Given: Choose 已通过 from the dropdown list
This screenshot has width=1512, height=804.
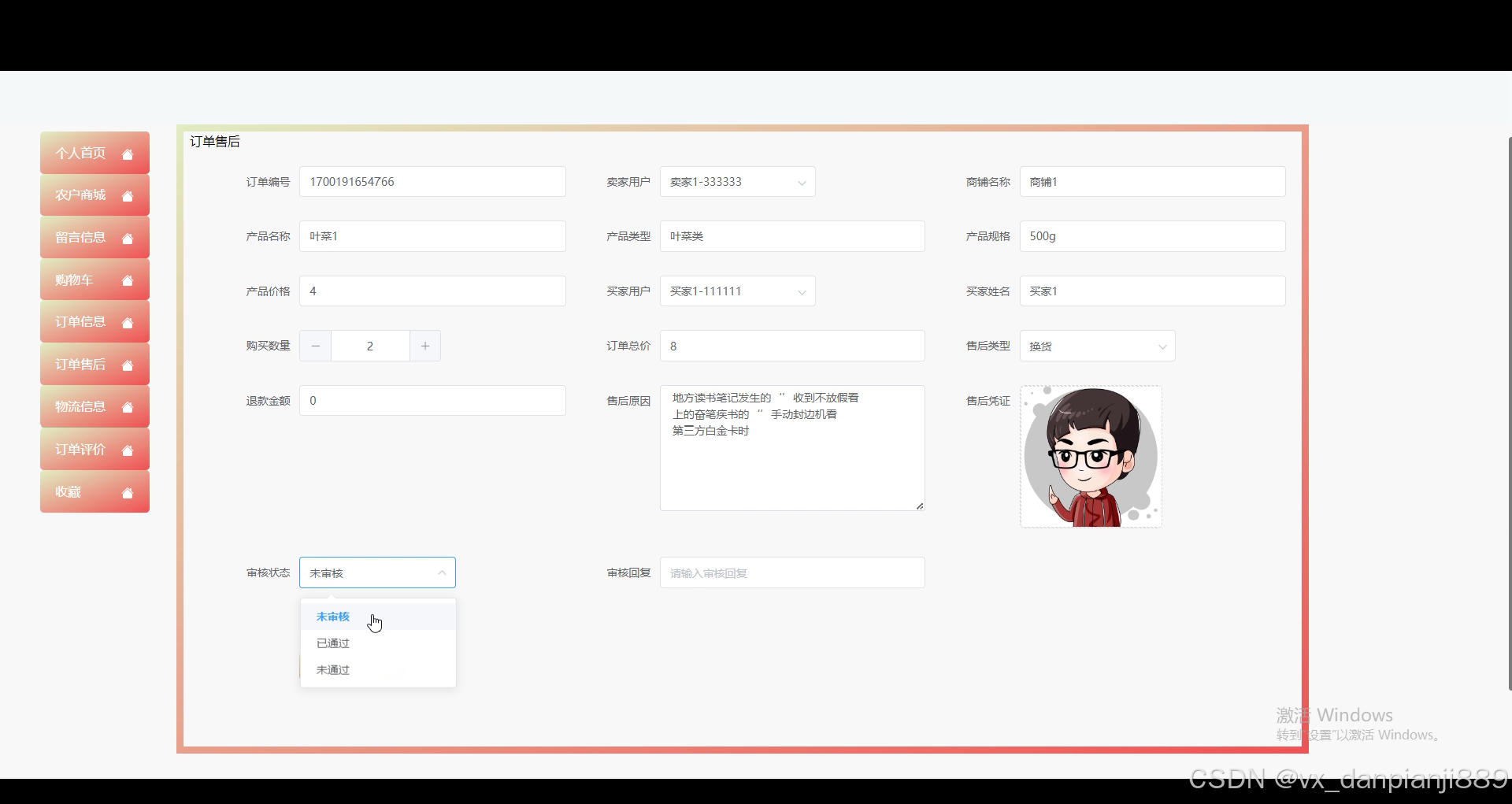Looking at the screenshot, I should click(x=378, y=643).
